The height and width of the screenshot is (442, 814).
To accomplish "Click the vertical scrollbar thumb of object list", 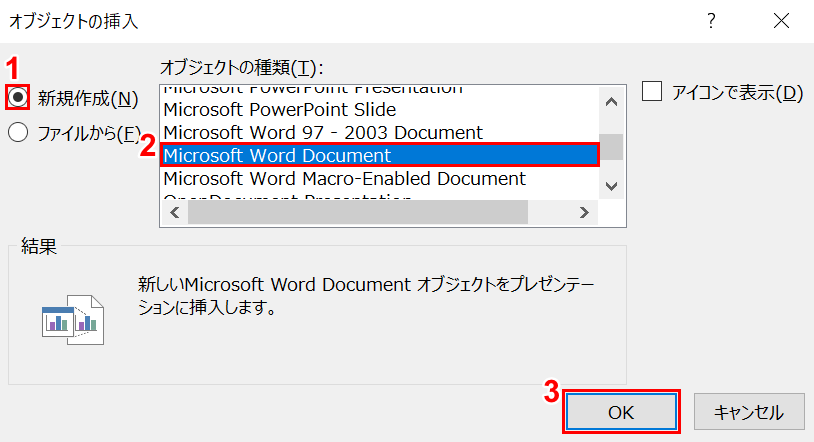I will (610, 147).
